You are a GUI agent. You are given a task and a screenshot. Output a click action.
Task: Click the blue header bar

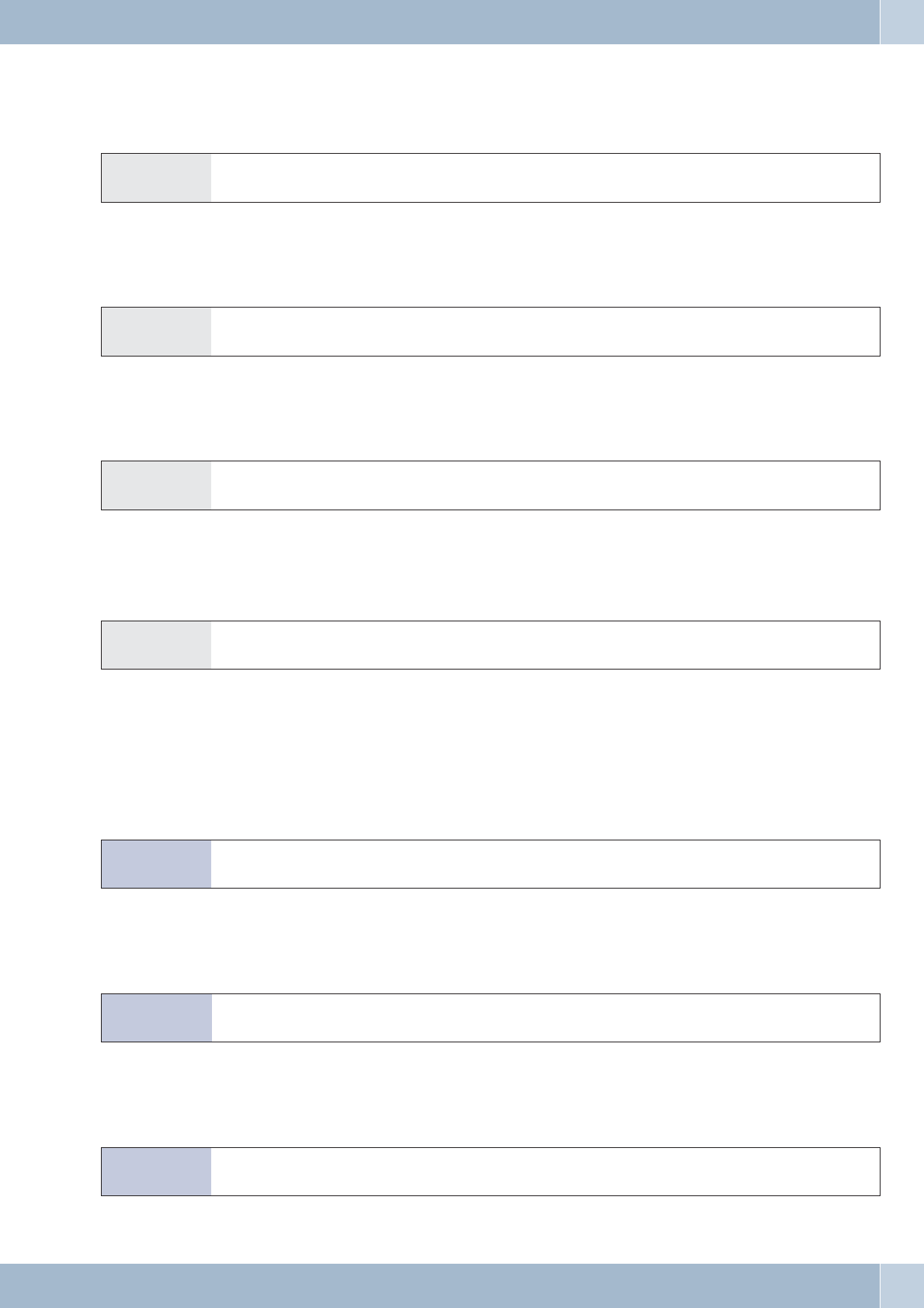coord(439,22)
